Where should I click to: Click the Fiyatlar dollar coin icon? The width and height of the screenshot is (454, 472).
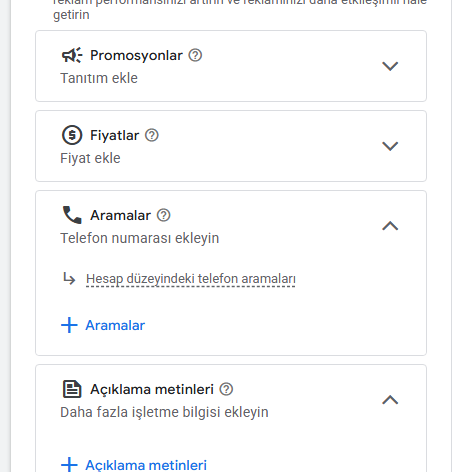pyautogui.click(x=72, y=135)
